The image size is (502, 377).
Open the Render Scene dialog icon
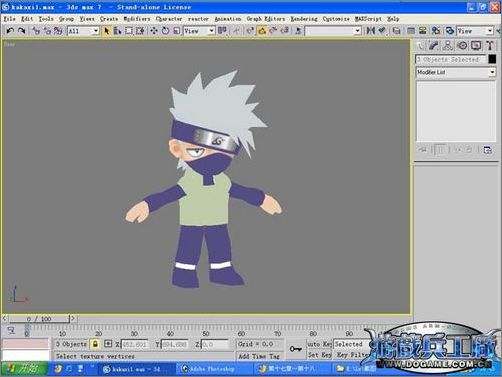click(450, 31)
